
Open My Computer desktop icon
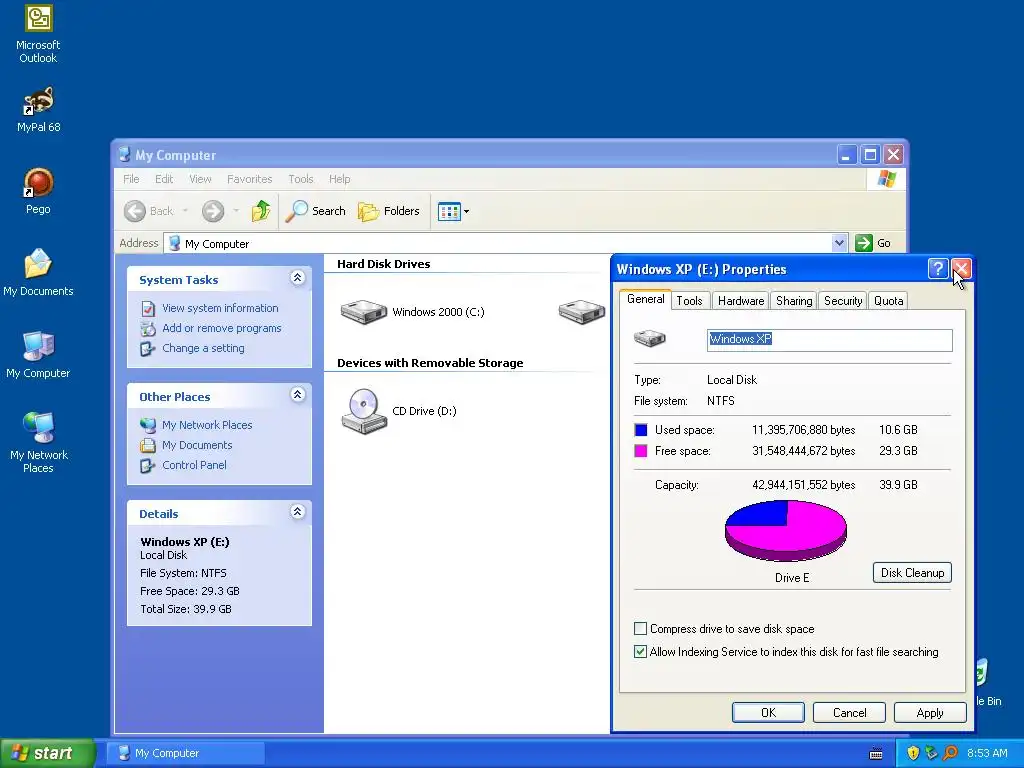click(x=38, y=355)
